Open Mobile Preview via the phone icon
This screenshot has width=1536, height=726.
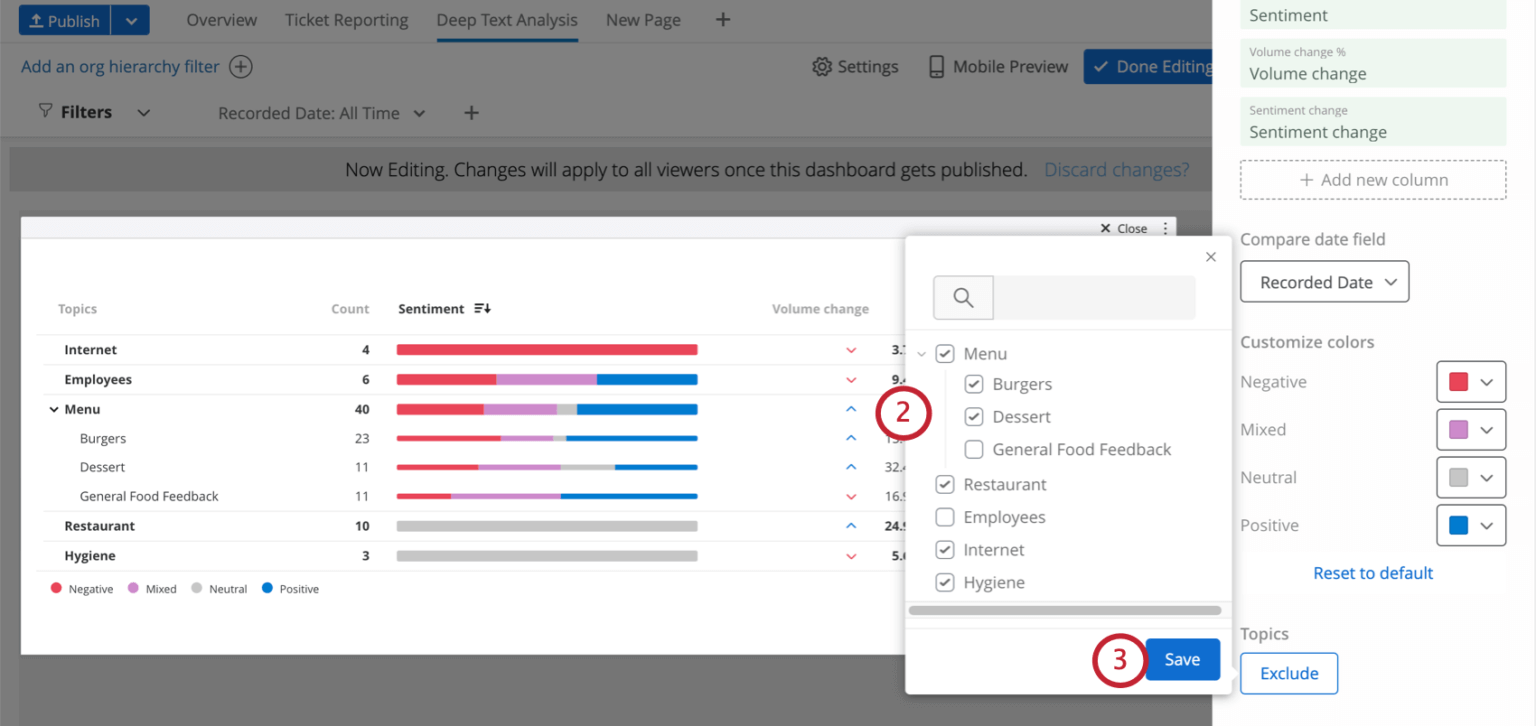tap(937, 67)
